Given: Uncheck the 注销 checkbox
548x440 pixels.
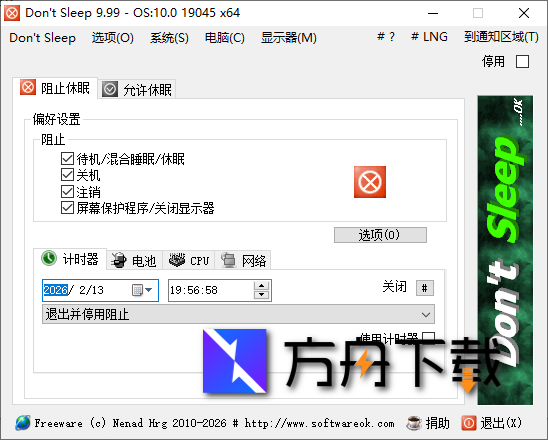Looking at the screenshot, I should point(67,192).
